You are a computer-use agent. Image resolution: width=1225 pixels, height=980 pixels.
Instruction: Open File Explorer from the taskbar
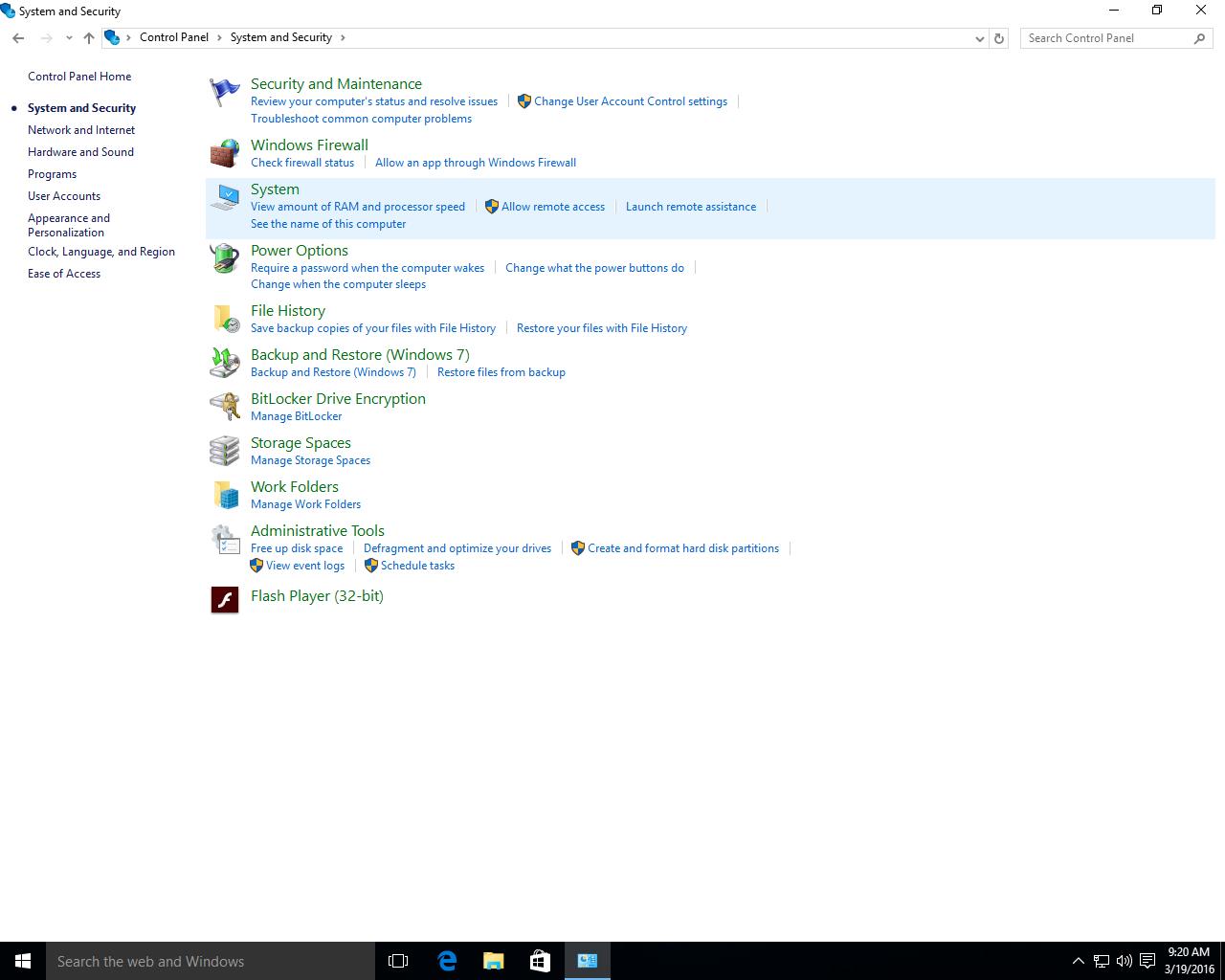click(x=493, y=961)
